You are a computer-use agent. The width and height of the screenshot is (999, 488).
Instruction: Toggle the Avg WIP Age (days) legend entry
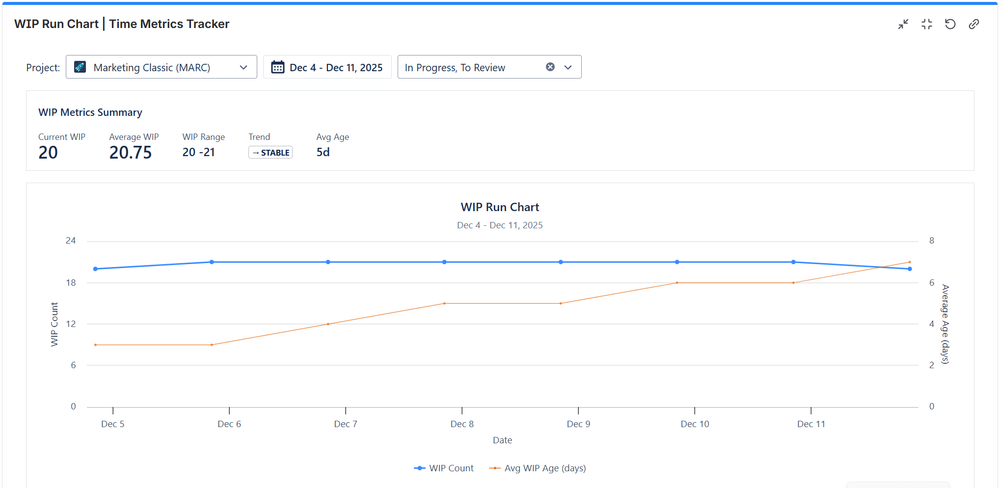tap(538, 468)
